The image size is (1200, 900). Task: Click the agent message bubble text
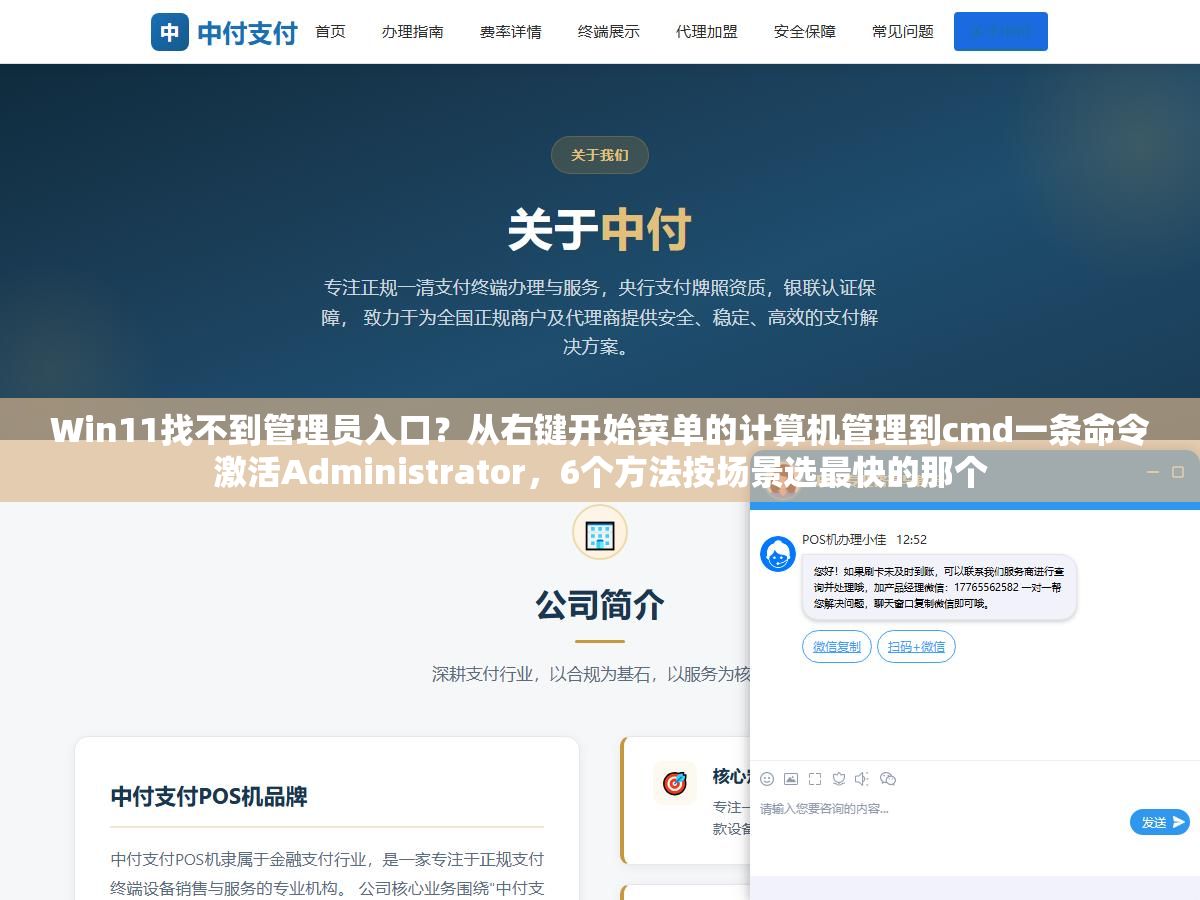click(x=938, y=587)
